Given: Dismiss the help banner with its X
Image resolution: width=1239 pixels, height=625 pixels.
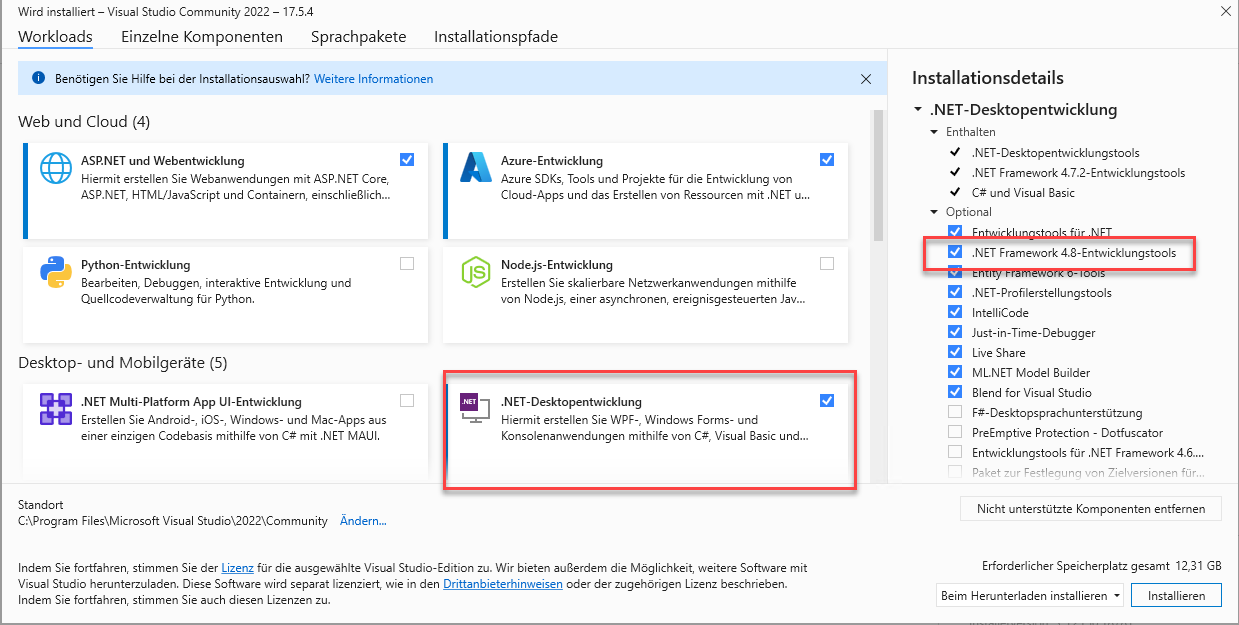Looking at the screenshot, I should pyautogui.click(x=866, y=78).
